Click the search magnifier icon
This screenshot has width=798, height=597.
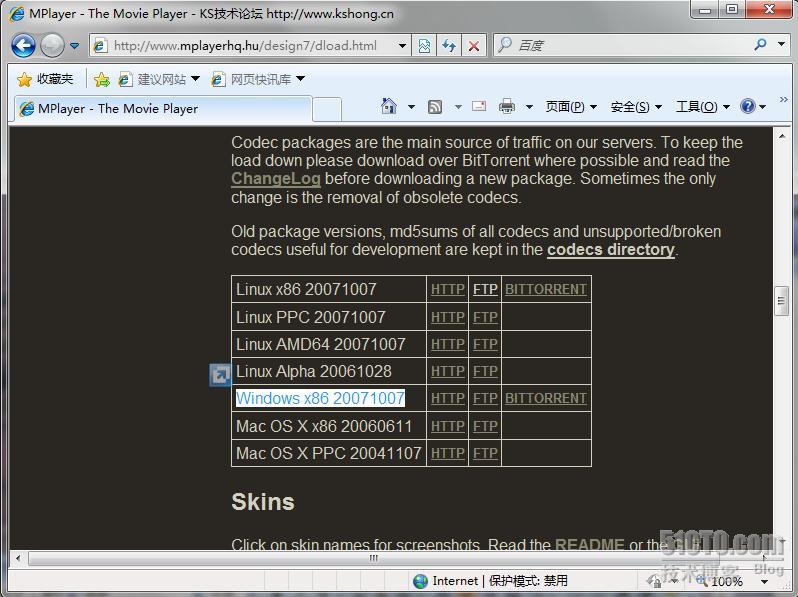pos(761,45)
